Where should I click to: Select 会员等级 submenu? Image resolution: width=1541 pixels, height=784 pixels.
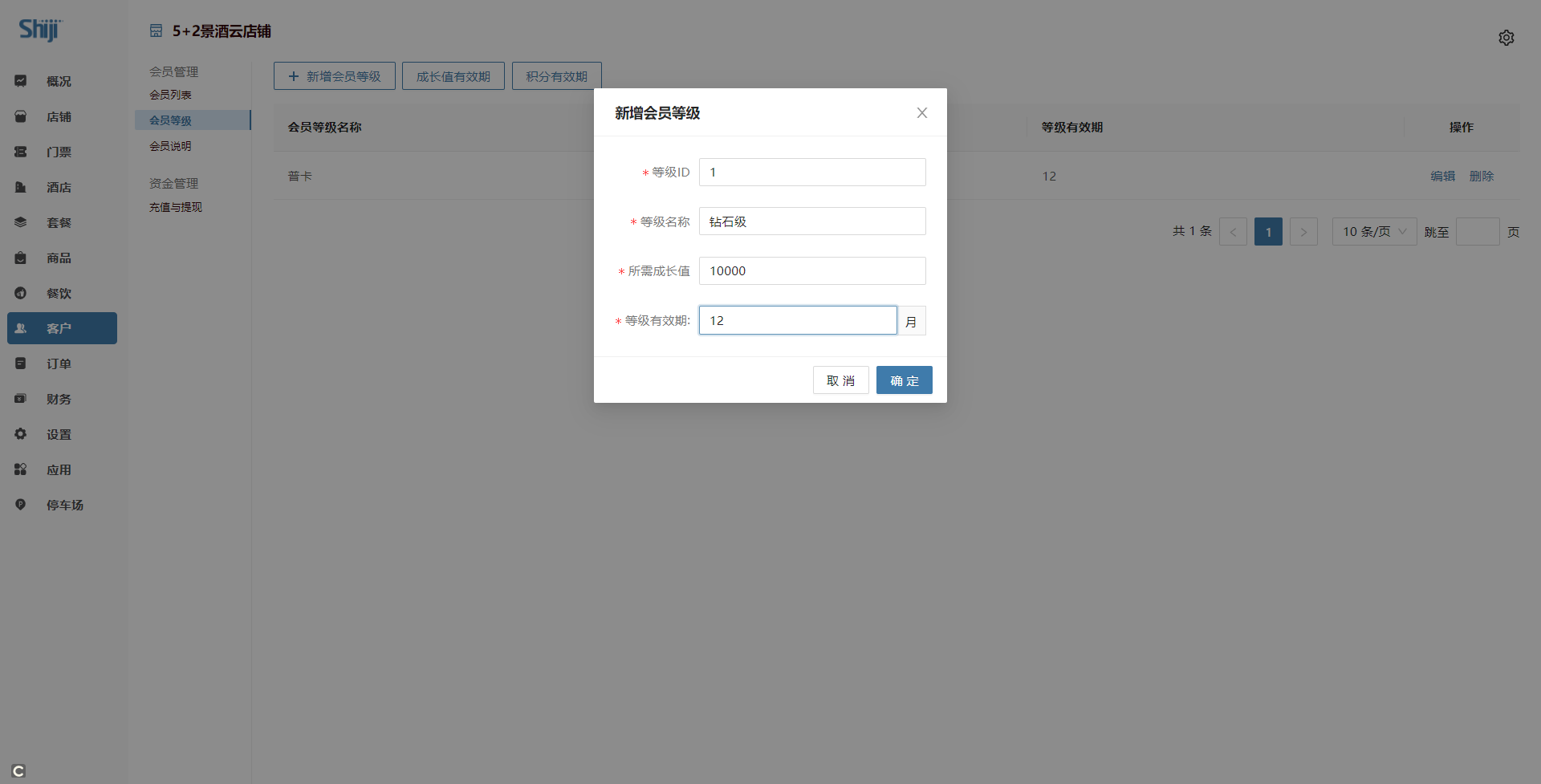point(193,120)
